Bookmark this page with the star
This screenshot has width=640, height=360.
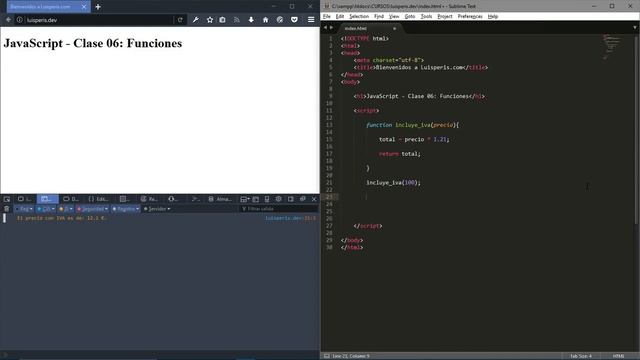[x=210, y=20]
